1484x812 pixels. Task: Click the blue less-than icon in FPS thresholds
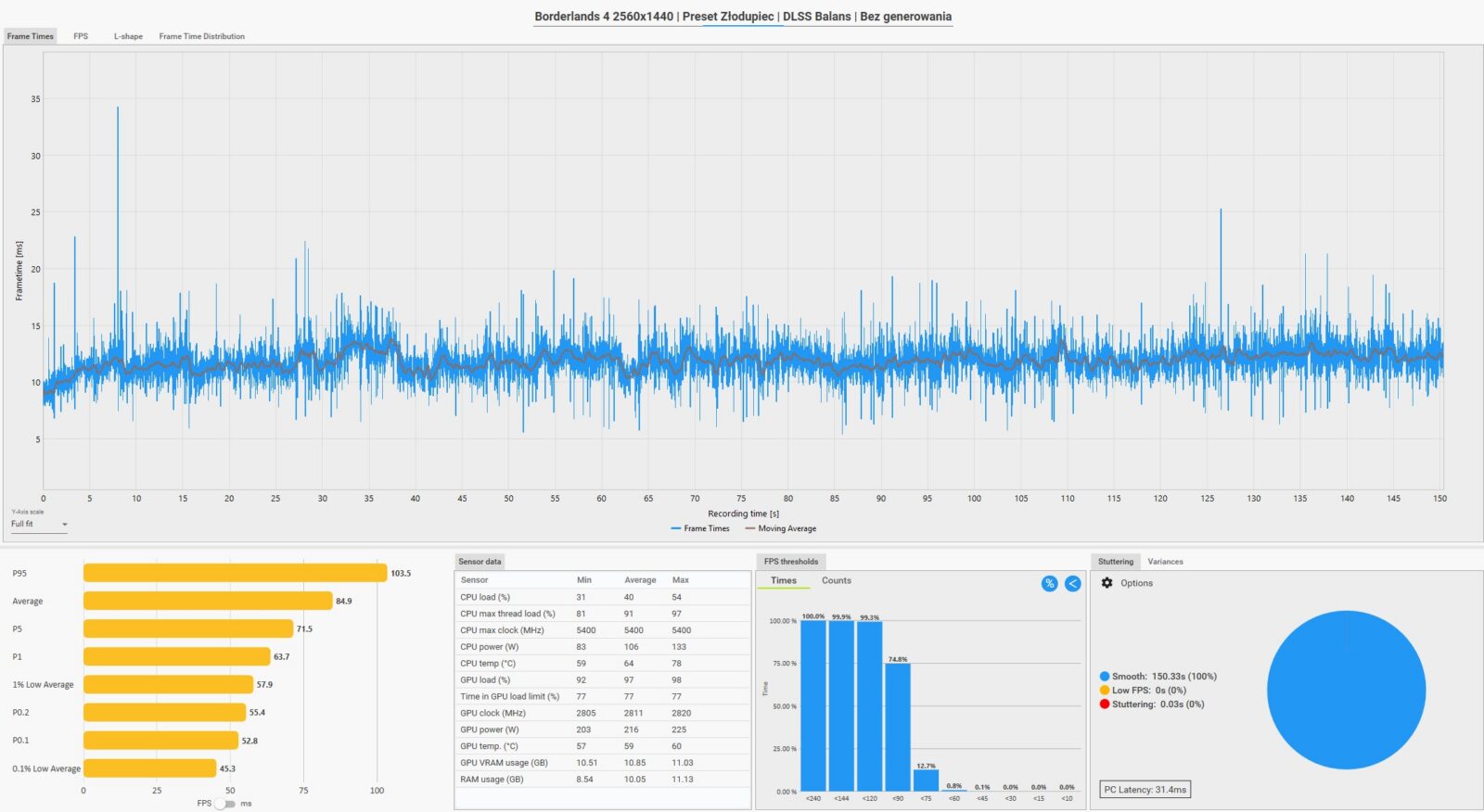pyautogui.click(x=1072, y=583)
